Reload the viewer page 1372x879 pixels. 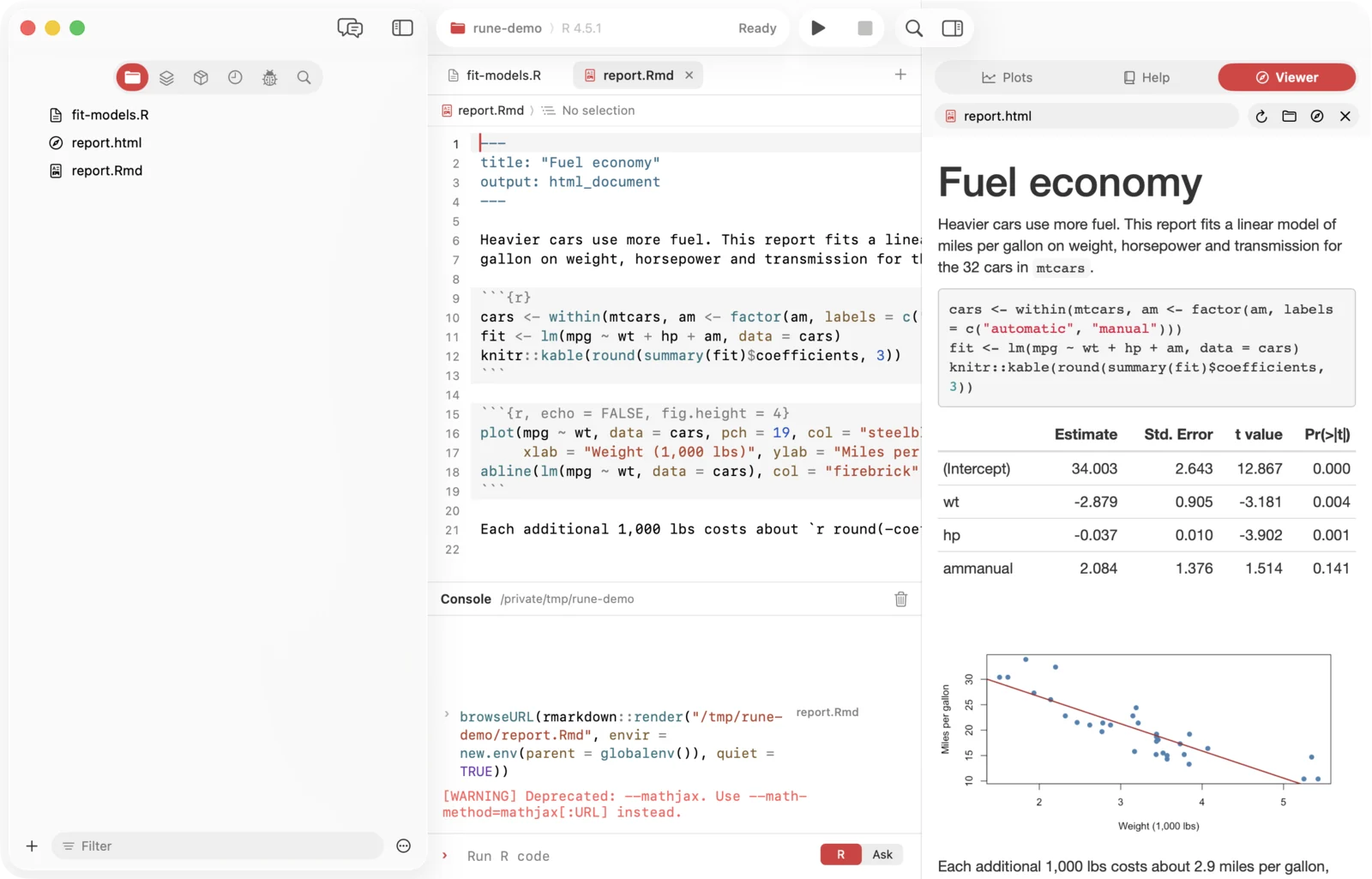coord(1261,117)
